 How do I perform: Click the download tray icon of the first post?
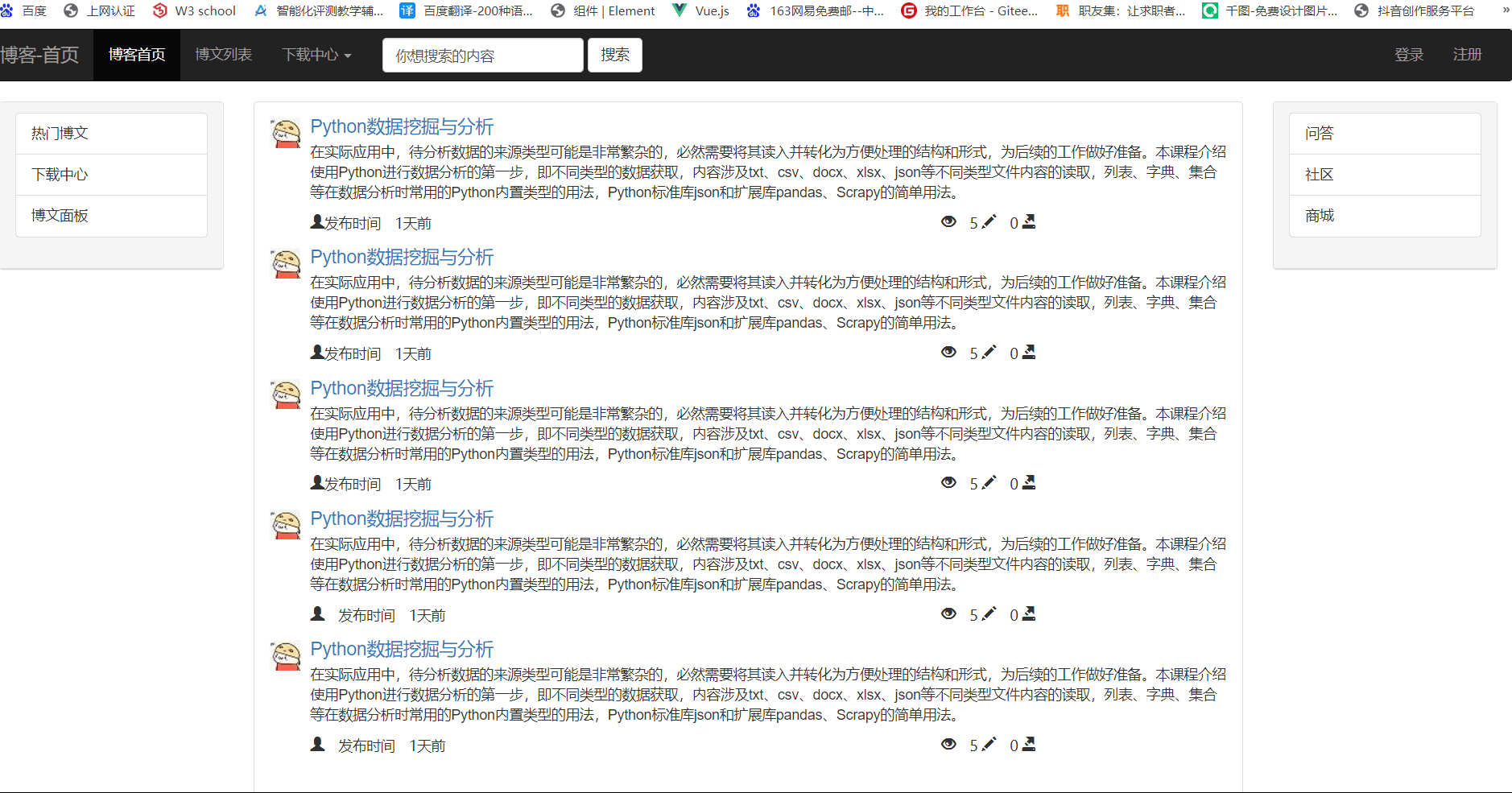tap(1029, 221)
